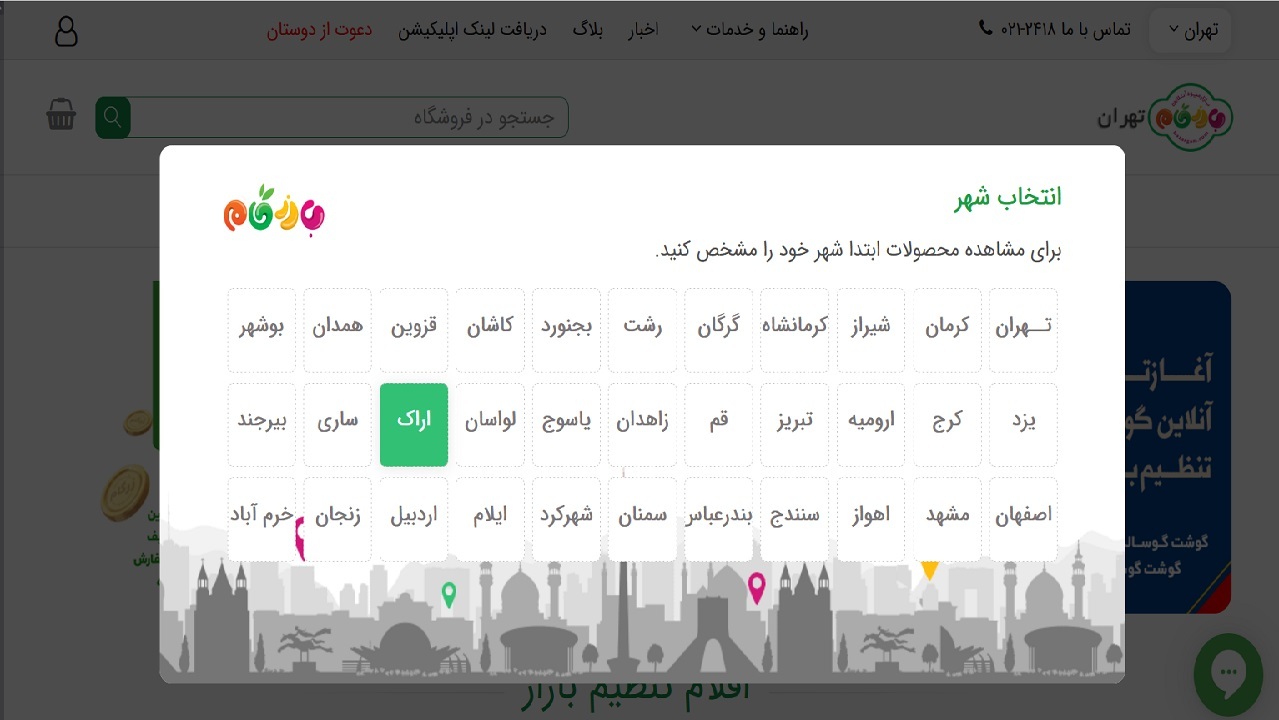The width and height of the screenshot is (1279, 720).
Task: Select city زنجان
Action: click(338, 519)
